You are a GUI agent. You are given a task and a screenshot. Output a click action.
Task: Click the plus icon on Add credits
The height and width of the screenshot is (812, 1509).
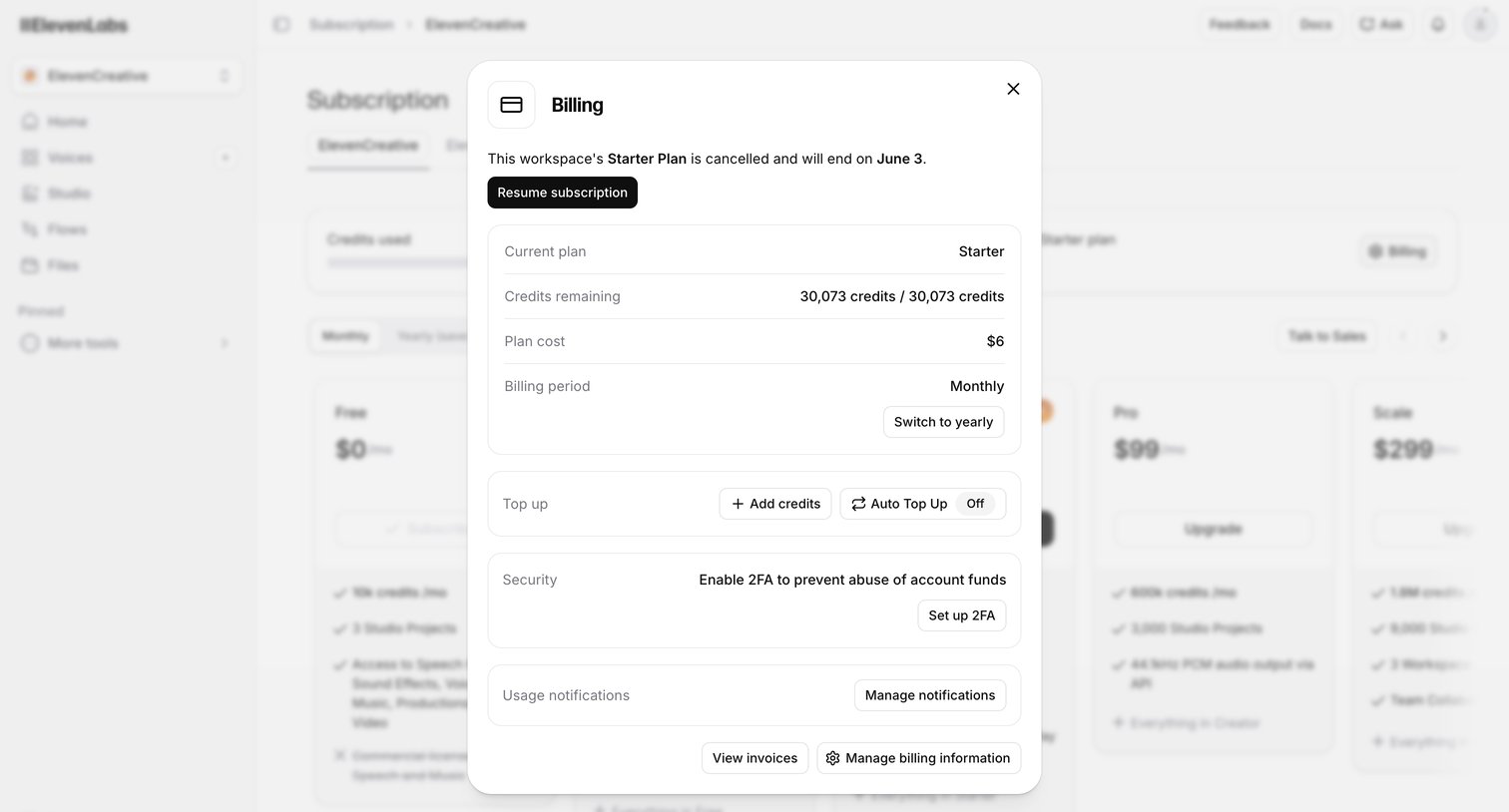[x=738, y=504]
